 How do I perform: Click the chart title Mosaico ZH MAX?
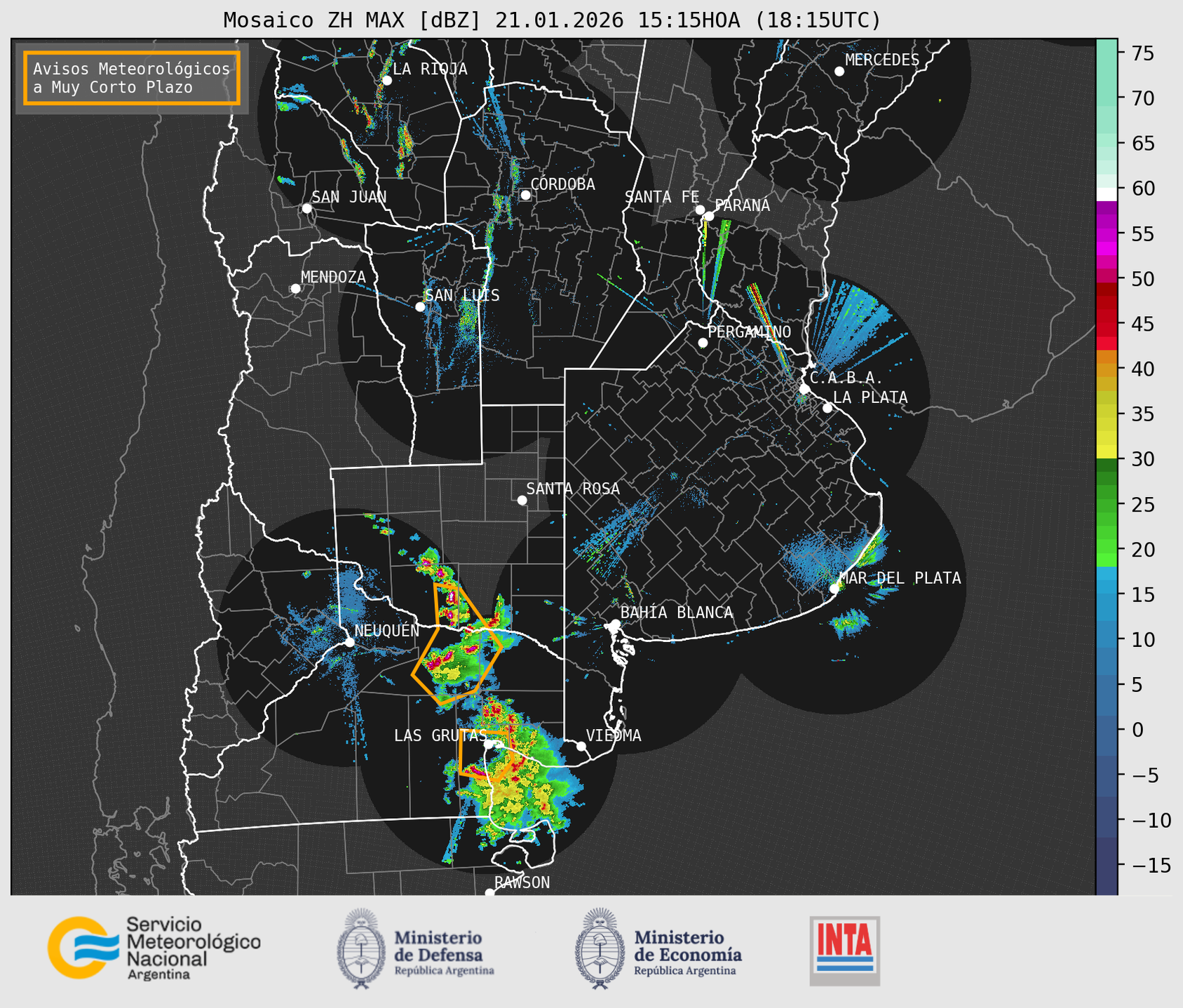pos(552,20)
